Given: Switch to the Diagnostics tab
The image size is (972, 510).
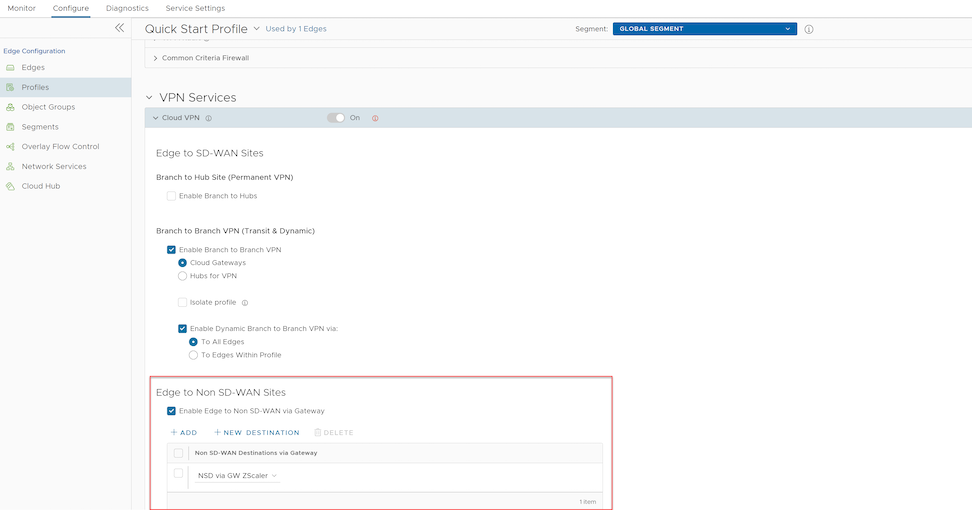Looking at the screenshot, I should (x=127, y=8).
